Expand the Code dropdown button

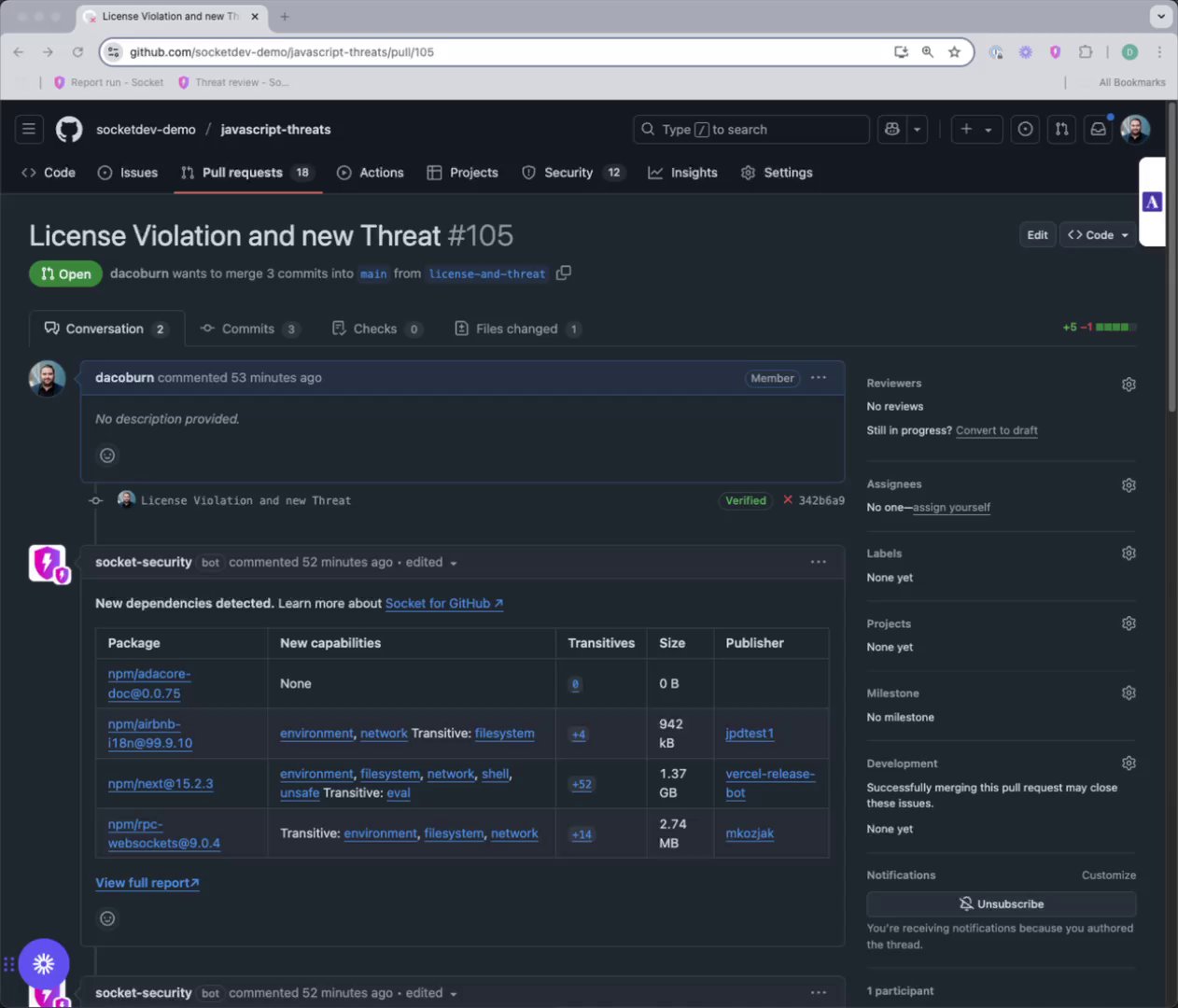coord(1099,235)
